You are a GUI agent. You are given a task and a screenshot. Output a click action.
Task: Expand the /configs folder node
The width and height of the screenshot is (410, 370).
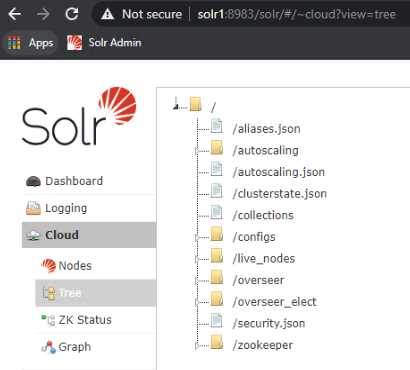tap(197, 238)
